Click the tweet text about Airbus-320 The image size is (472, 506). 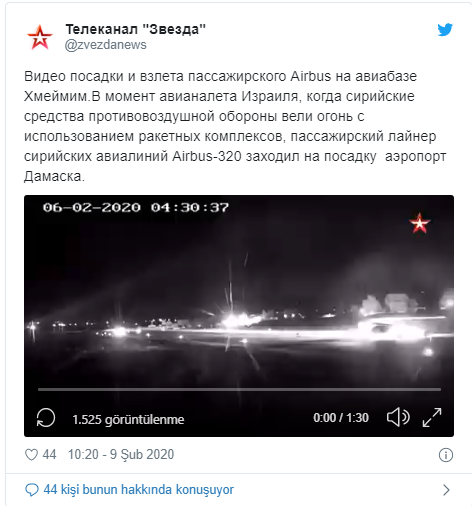235,126
